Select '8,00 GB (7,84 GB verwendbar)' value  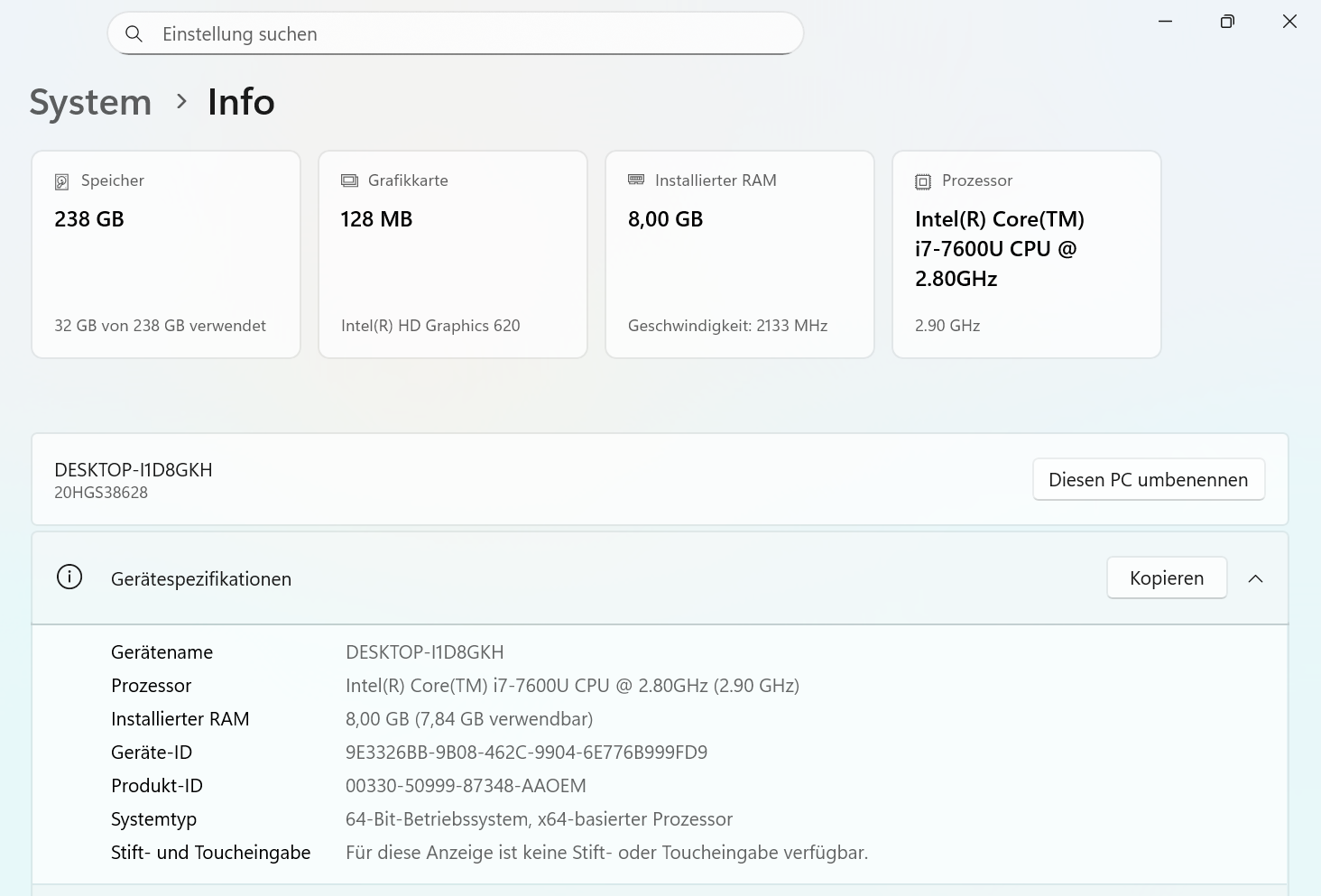[x=469, y=719]
